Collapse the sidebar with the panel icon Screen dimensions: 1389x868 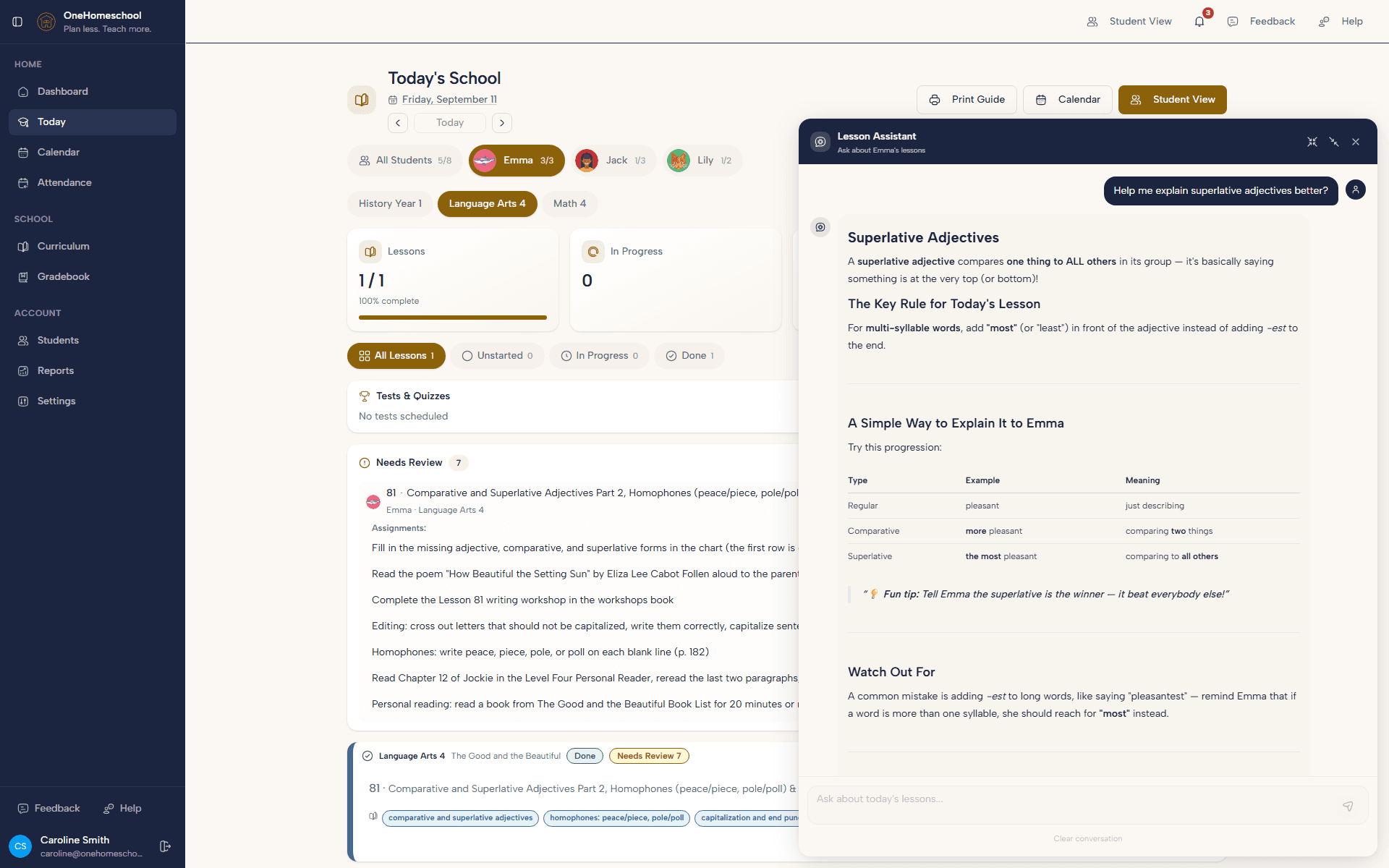(x=17, y=22)
